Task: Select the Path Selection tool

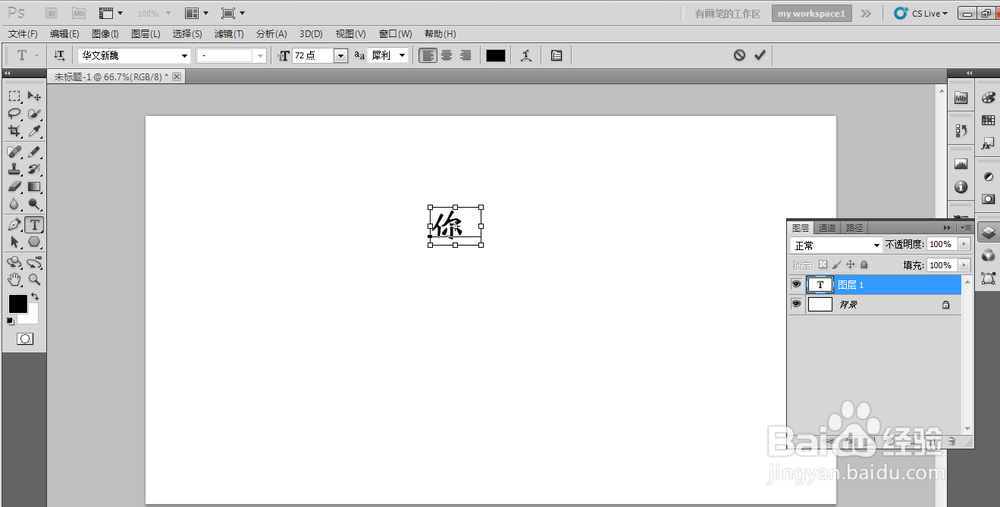Action: [15, 242]
